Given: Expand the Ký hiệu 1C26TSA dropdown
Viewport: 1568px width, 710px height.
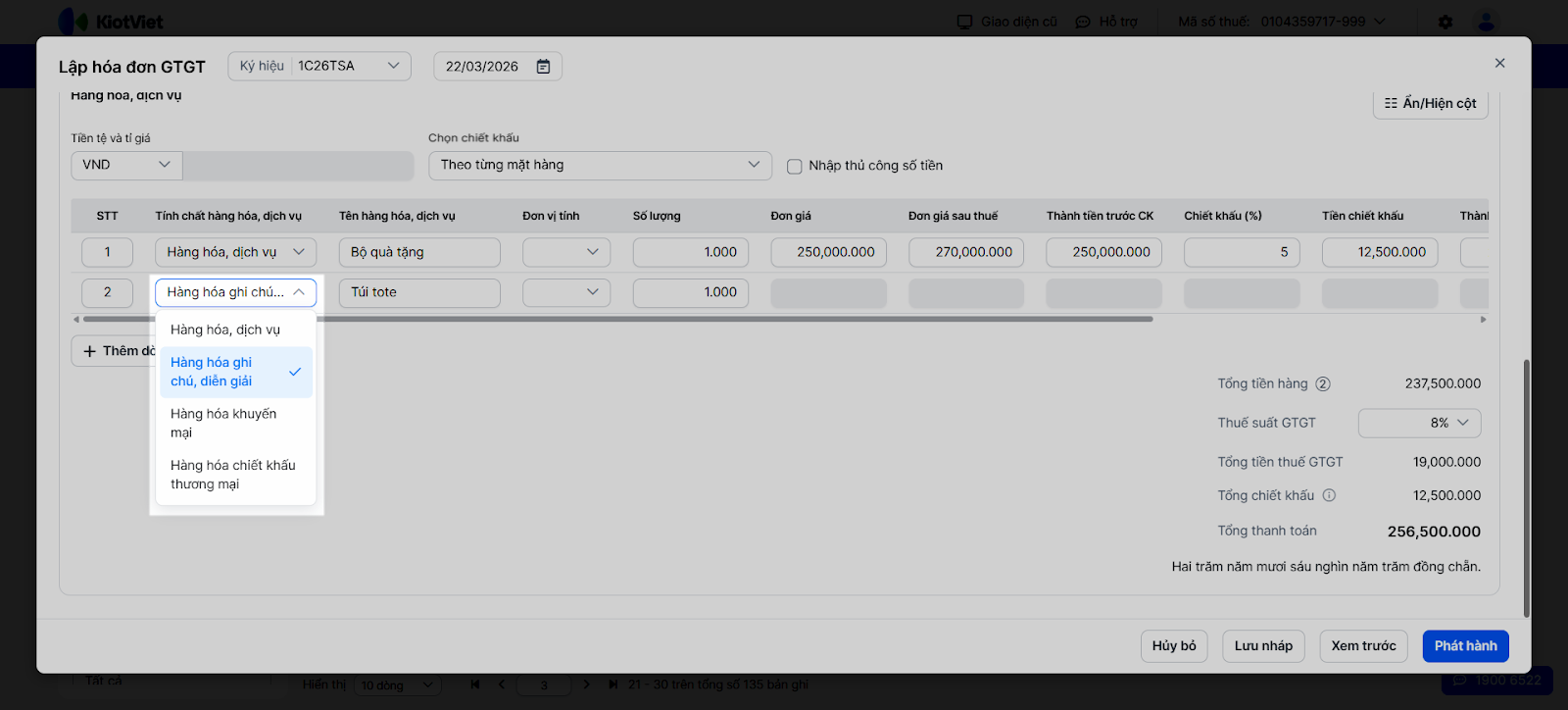Looking at the screenshot, I should point(393,66).
